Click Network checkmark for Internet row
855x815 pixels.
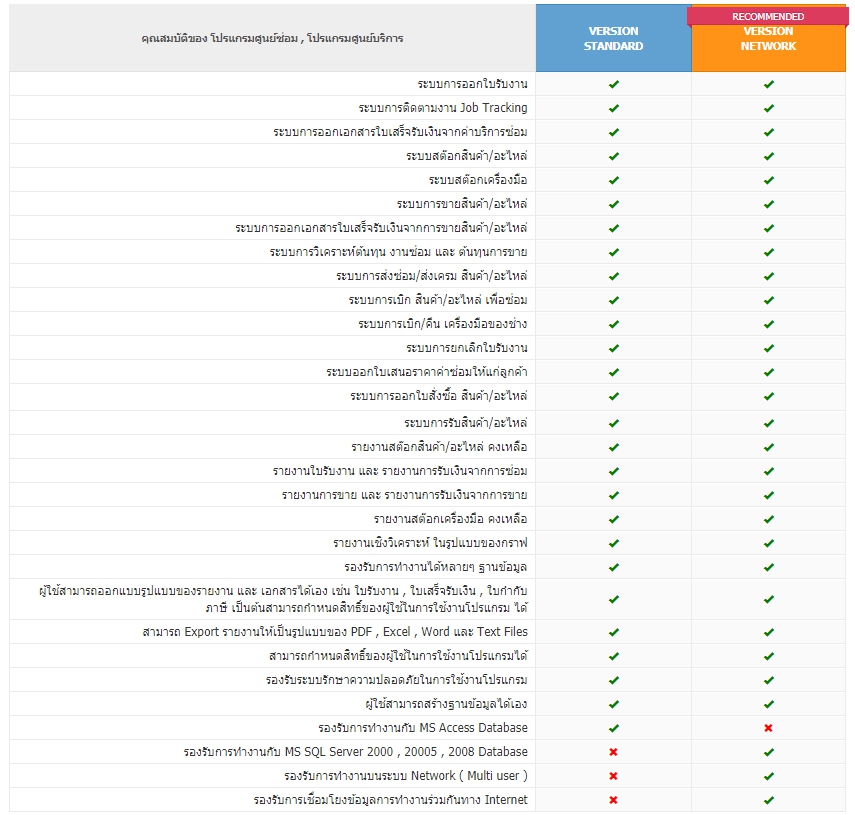coord(769,800)
